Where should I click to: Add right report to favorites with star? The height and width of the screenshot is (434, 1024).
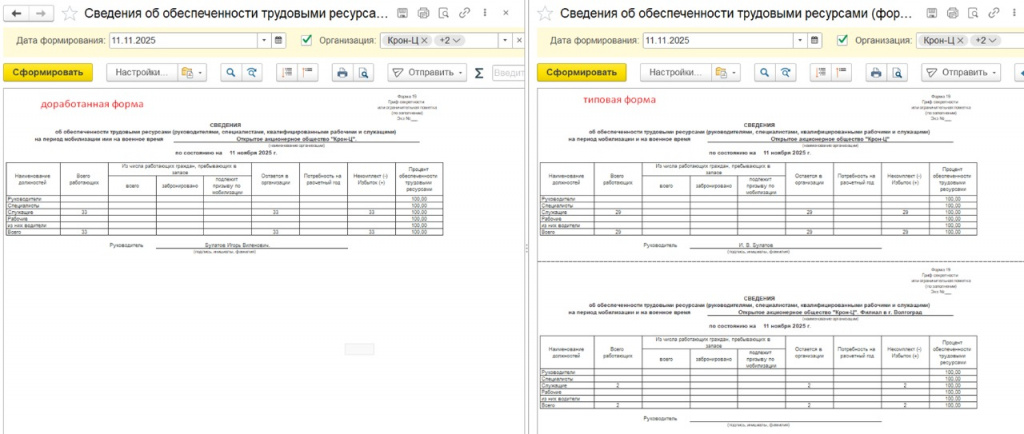coord(544,13)
